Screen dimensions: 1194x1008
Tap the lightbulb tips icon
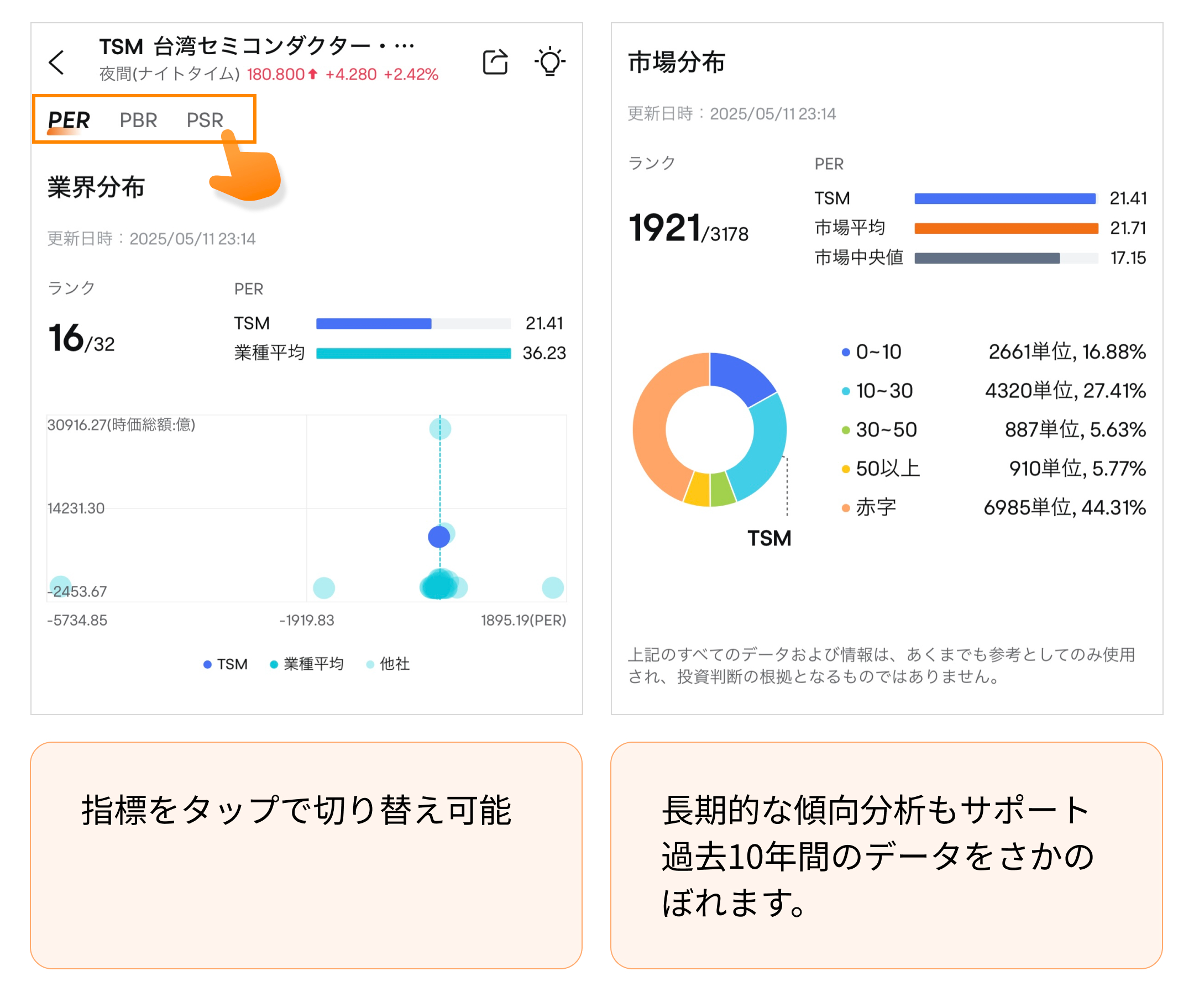coord(550,62)
